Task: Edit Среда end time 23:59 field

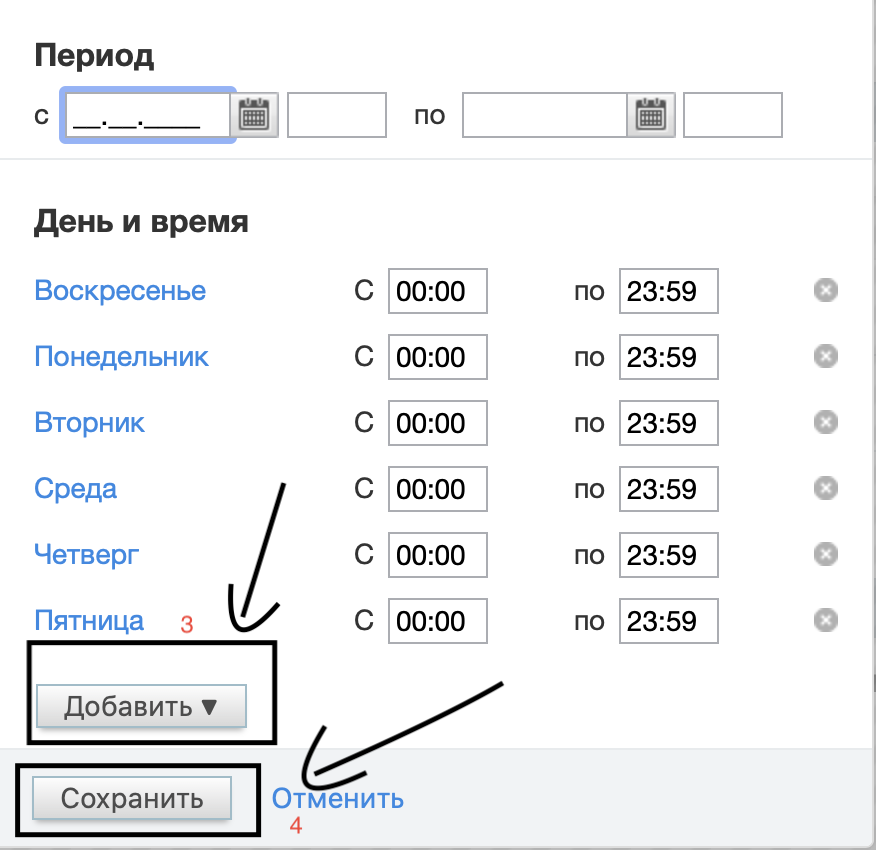Action: click(668, 489)
